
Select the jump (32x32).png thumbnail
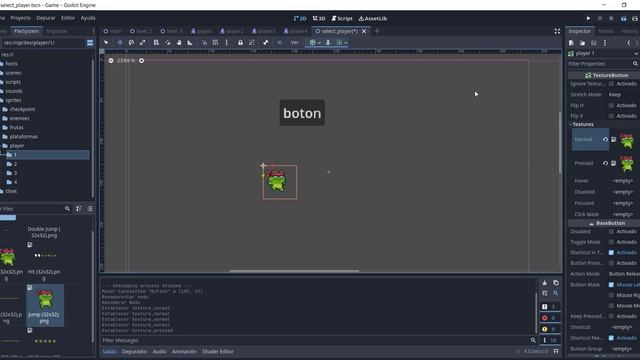[45, 305]
